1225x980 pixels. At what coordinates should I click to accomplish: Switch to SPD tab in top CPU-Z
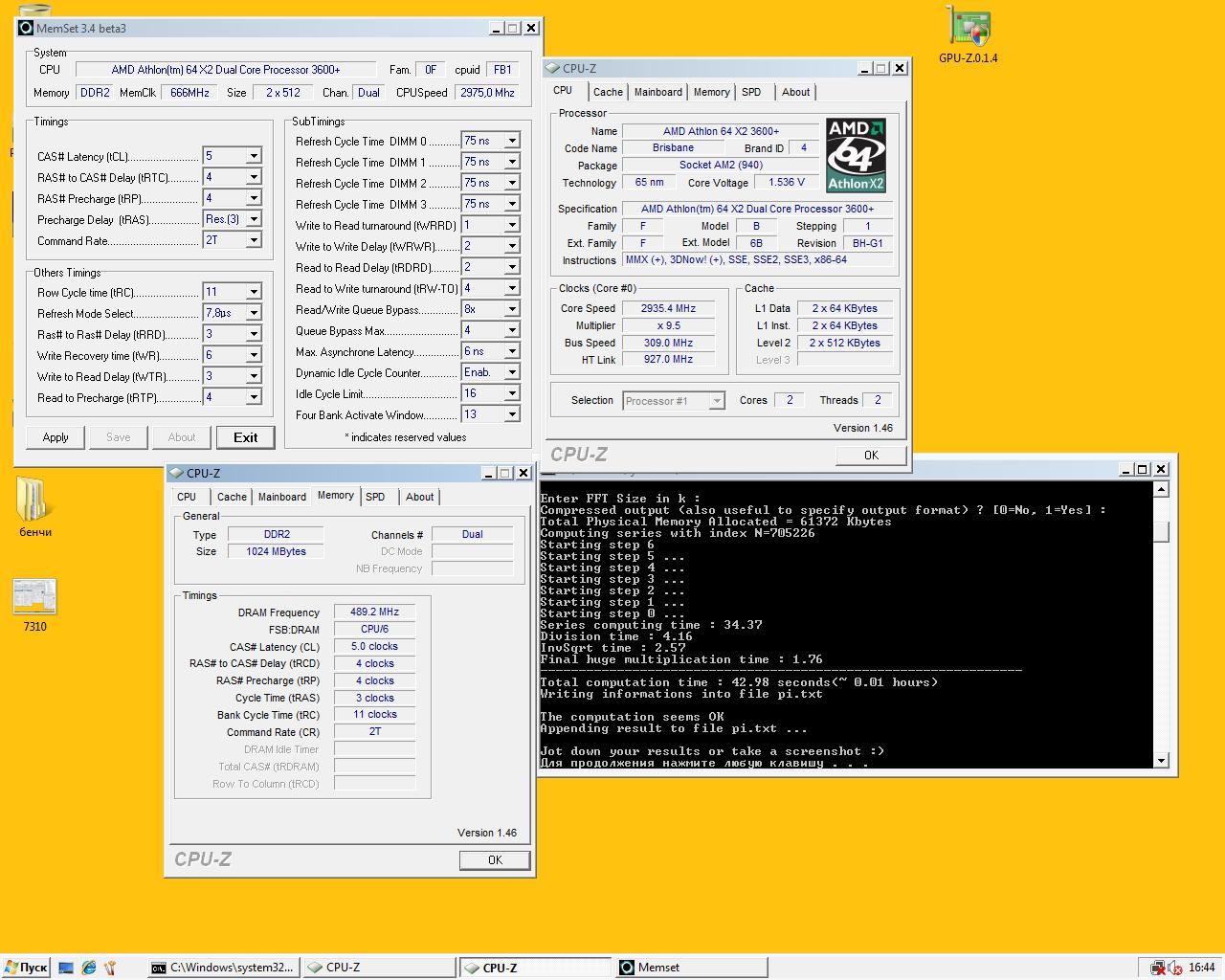pos(751,92)
